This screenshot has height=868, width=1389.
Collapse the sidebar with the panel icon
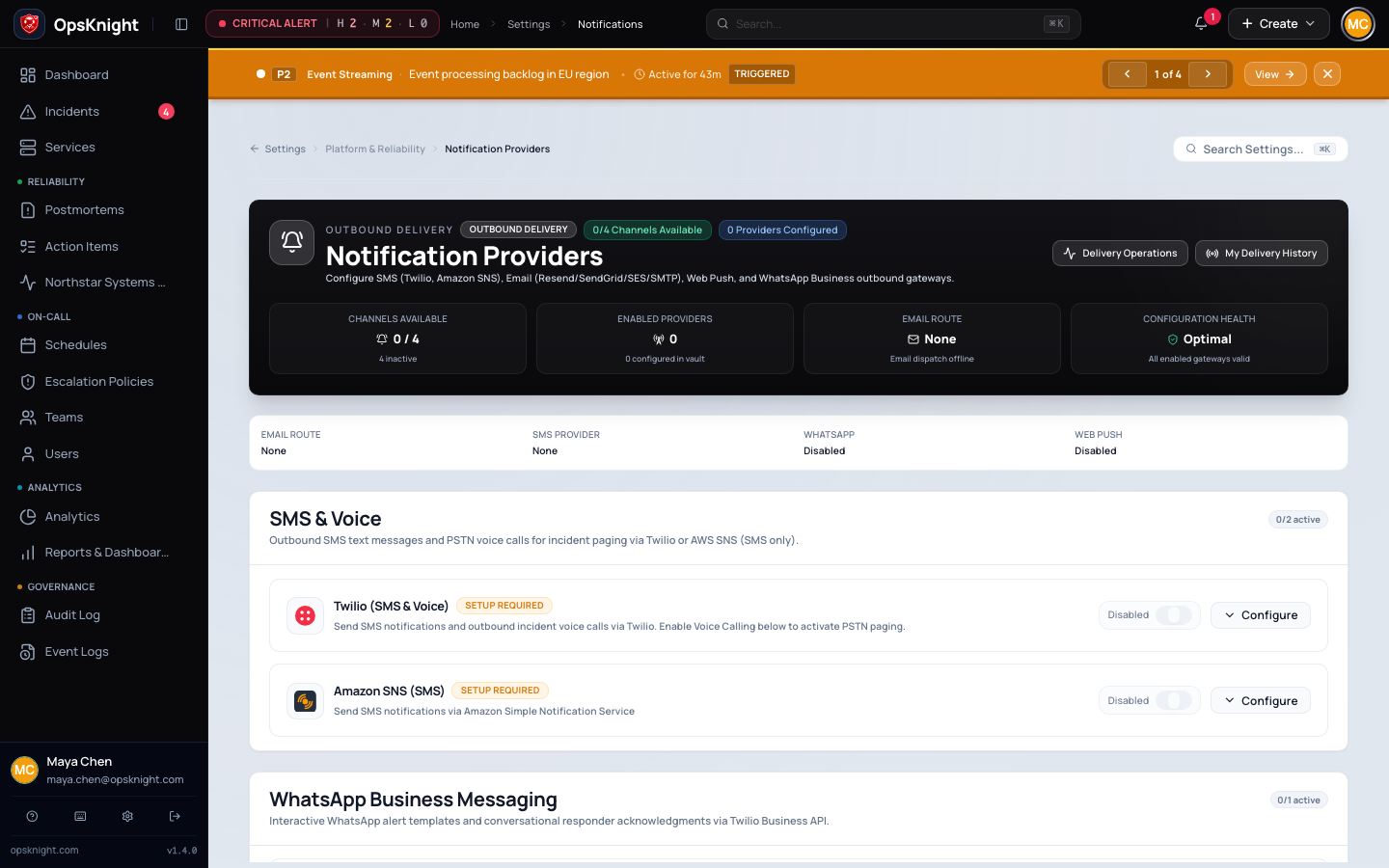pyautogui.click(x=181, y=24)
